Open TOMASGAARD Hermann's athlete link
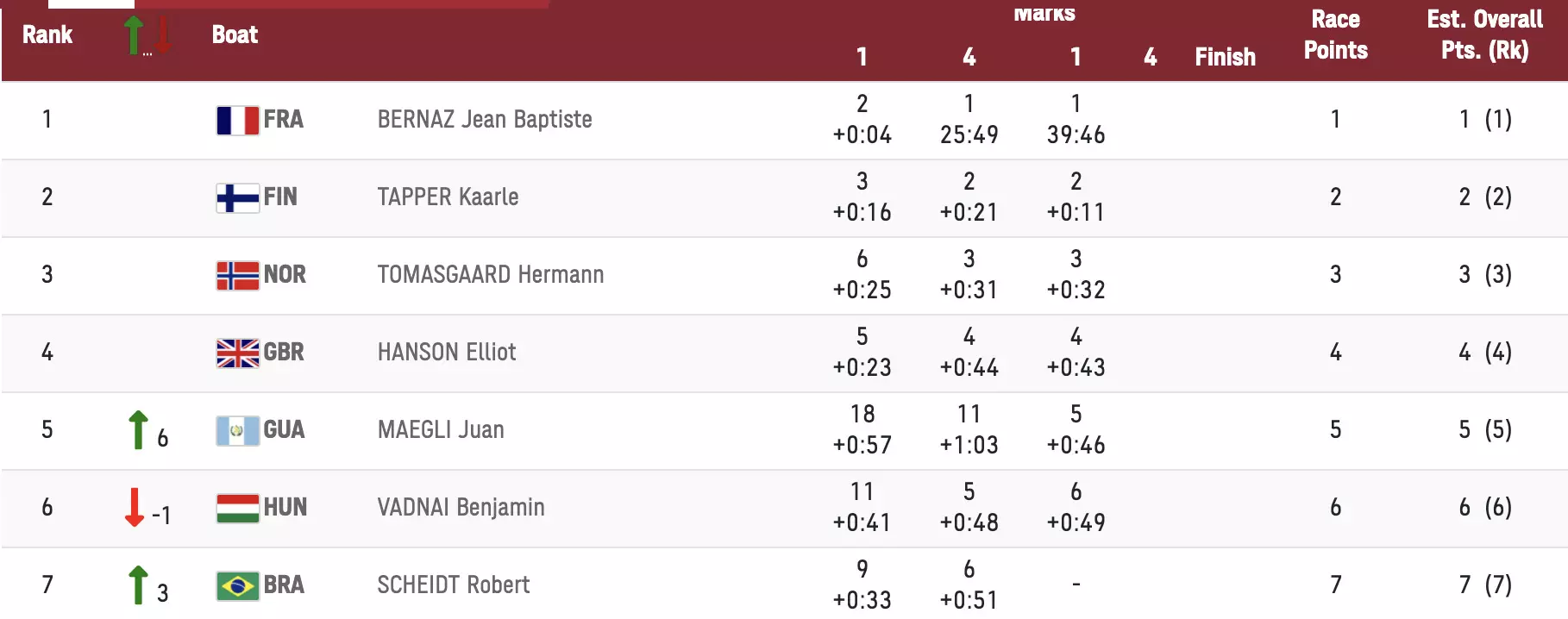 (x=490, y=274)
